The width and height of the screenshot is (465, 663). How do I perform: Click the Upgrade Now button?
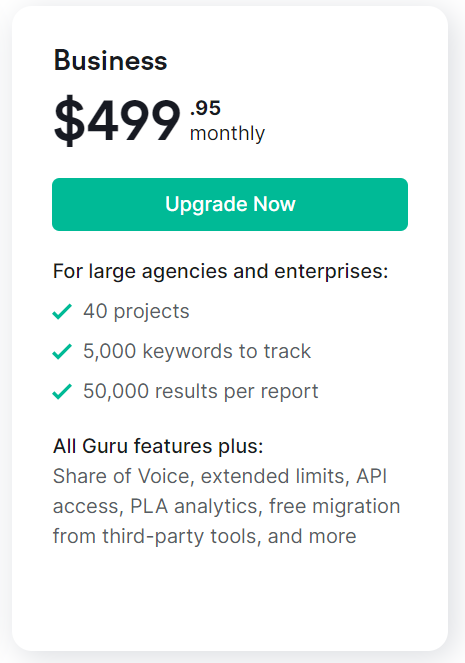tap(230, 204)
